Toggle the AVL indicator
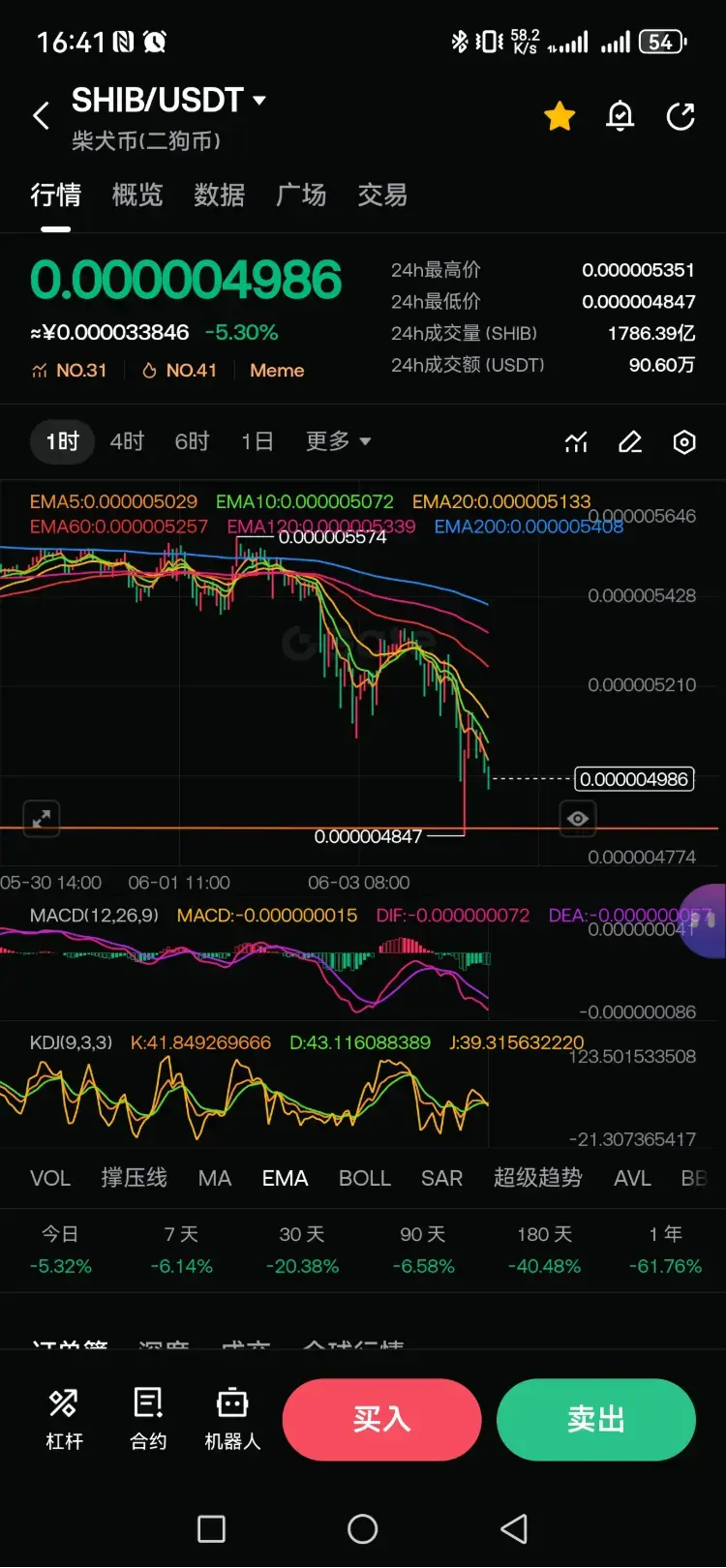This screenshot has height=1568, width=726. pyautogui.click(x=632, y=1178)
